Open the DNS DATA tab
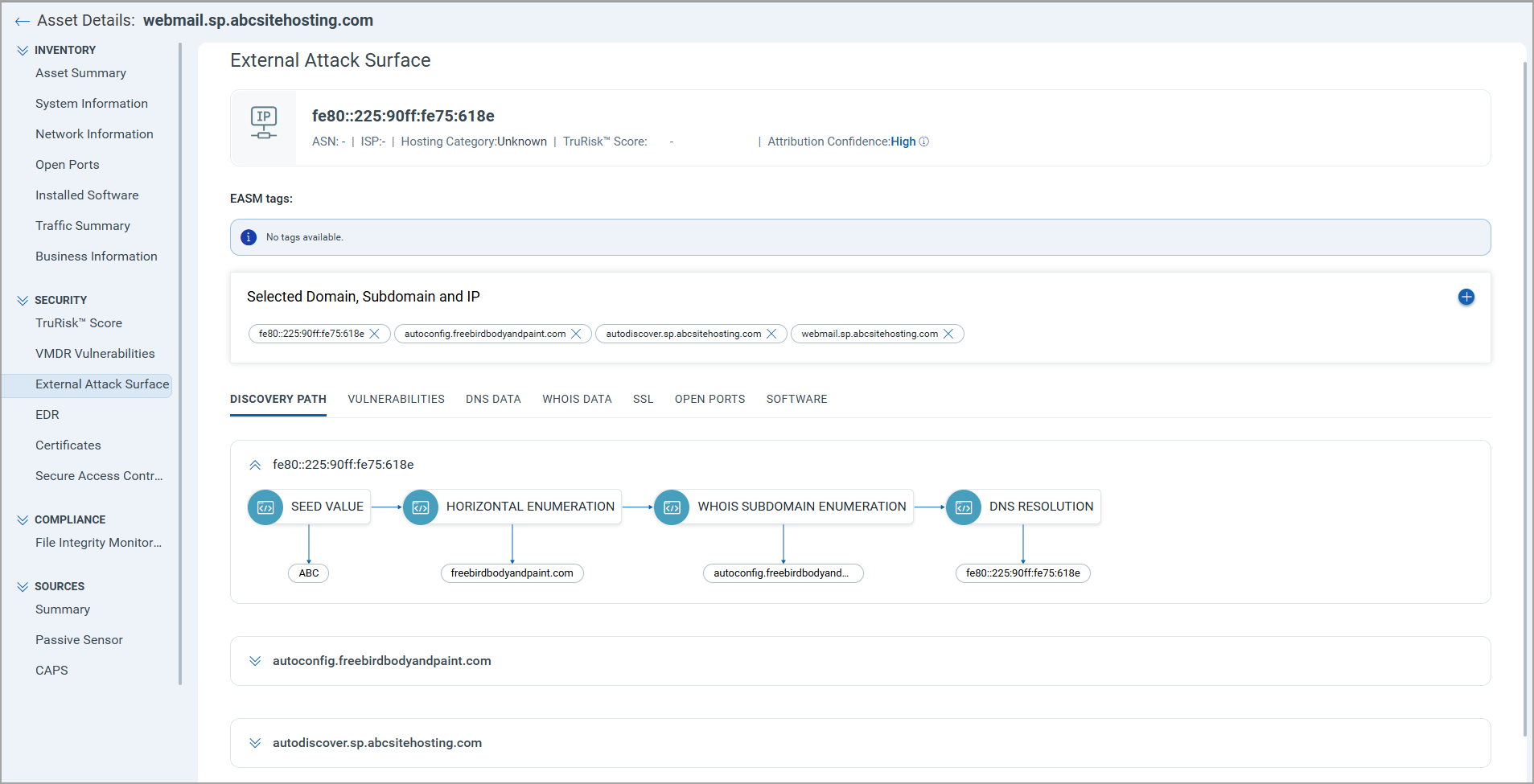Screen dimensions: 1534x784 click(x=493, y=399)
